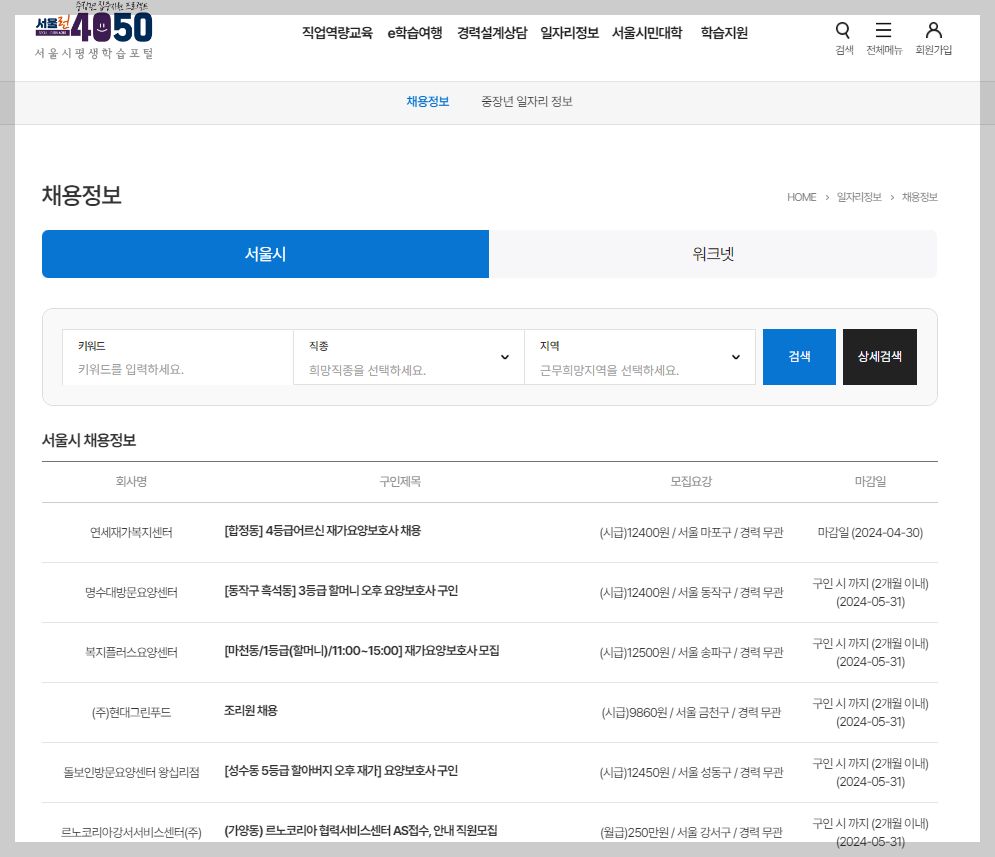995x857 pixels.
Task: Switch to the 서울시 tab
Action: coord(265,254)
